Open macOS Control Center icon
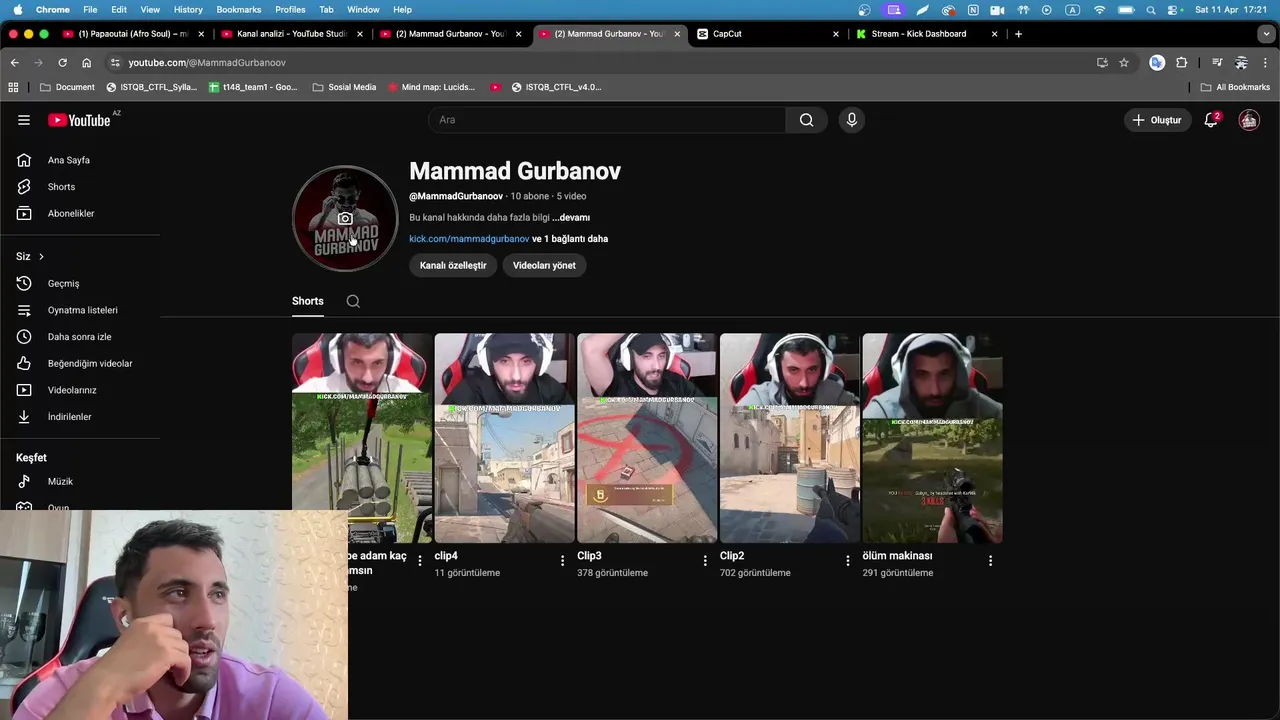 [1172, 9]
